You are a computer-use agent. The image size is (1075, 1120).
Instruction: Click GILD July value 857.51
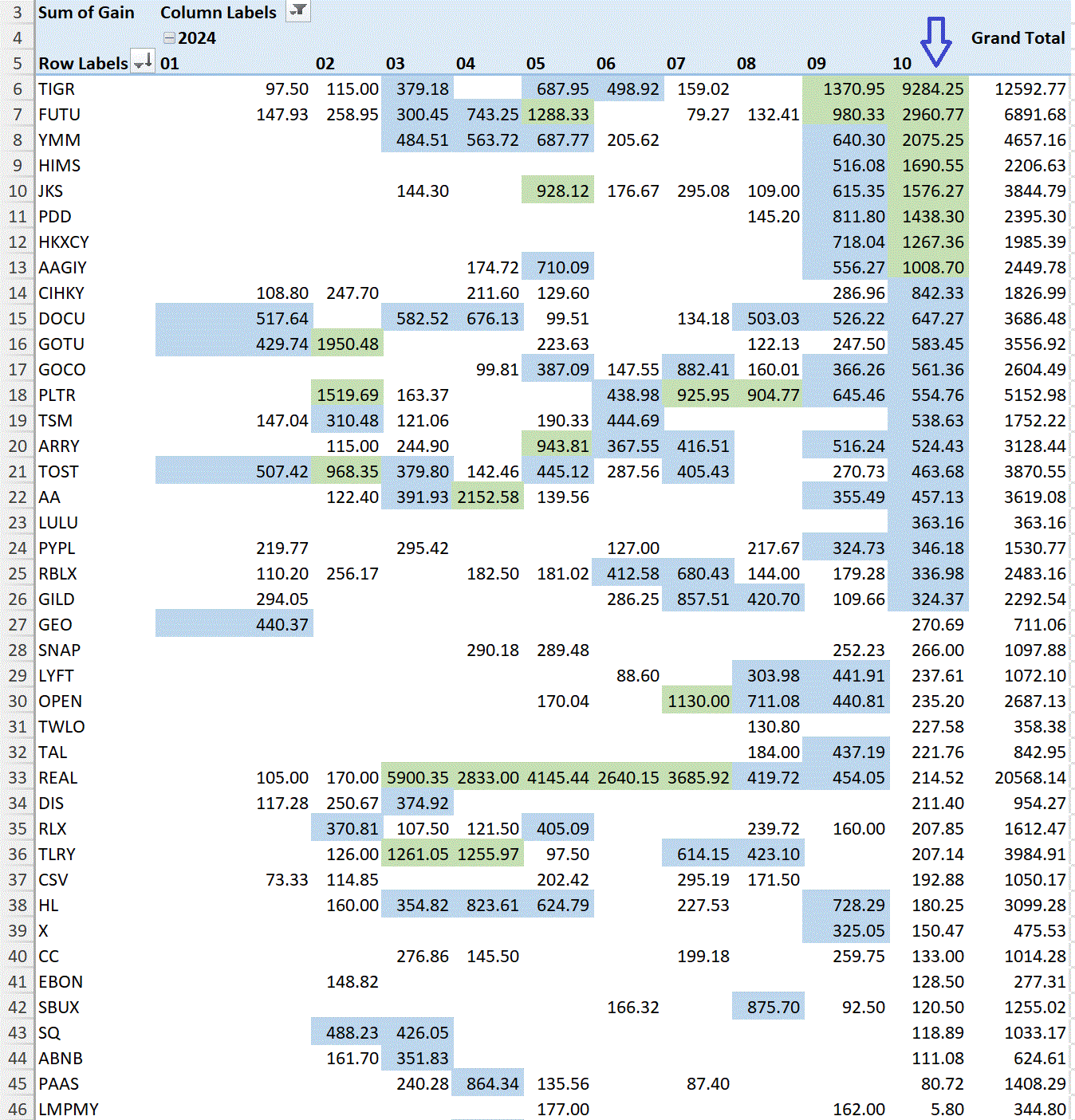coord(703,599)
